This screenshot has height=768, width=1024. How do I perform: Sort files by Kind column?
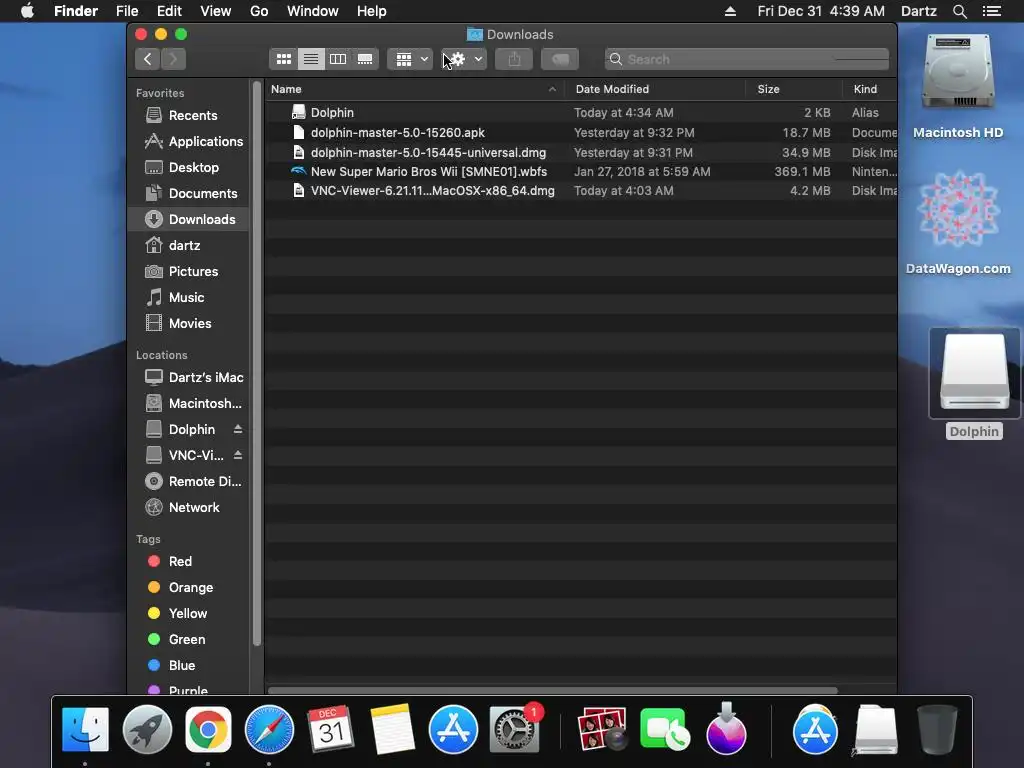[869, 89]
